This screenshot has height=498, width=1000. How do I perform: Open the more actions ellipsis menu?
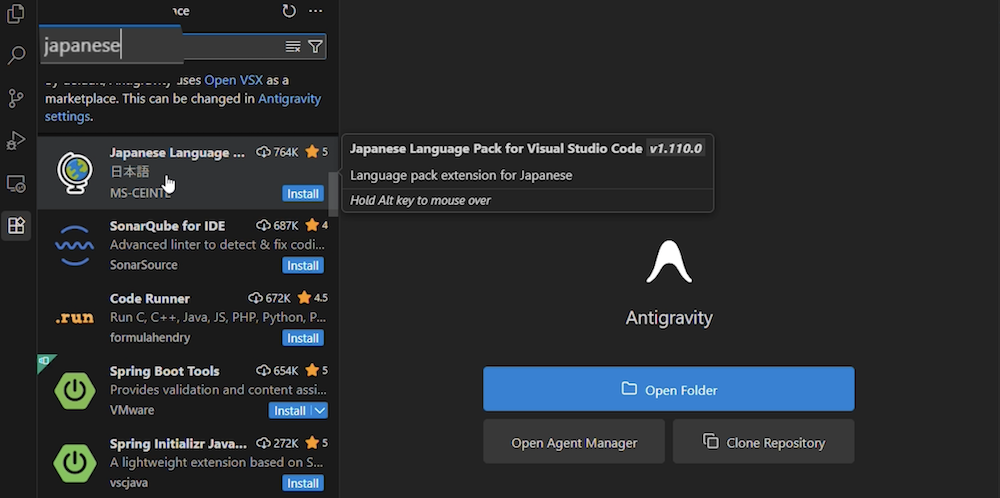tap(316, 11)
